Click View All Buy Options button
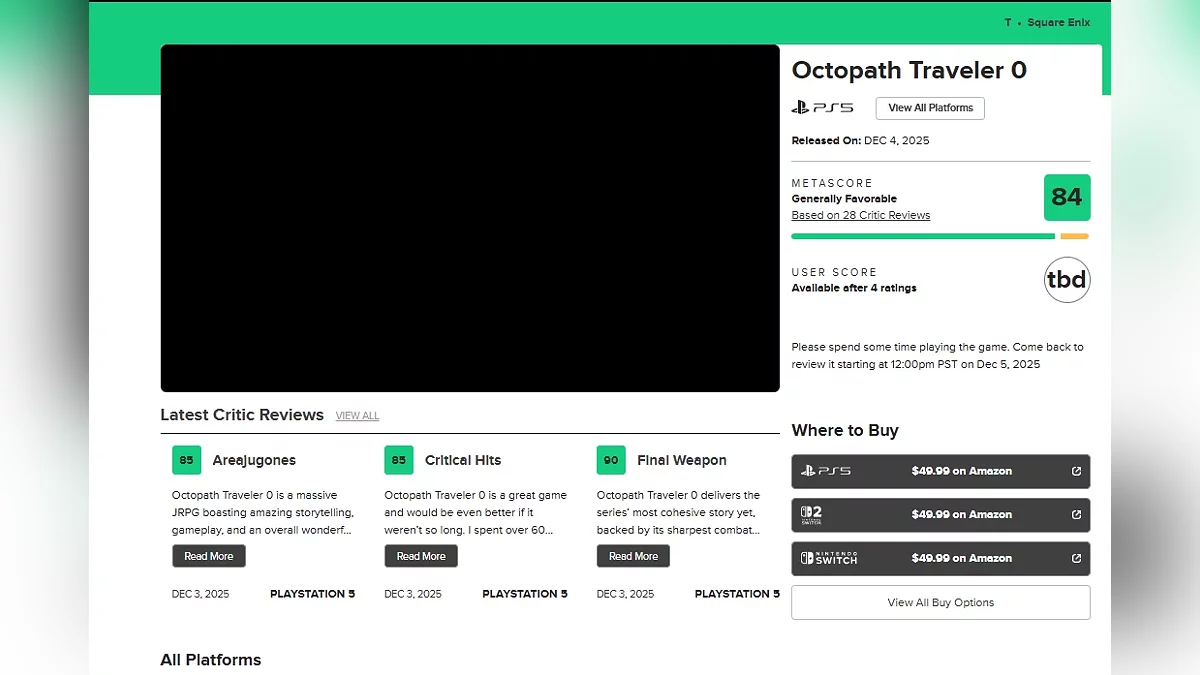Screen dimensions: 1200x675 click(x=940, y=602)
